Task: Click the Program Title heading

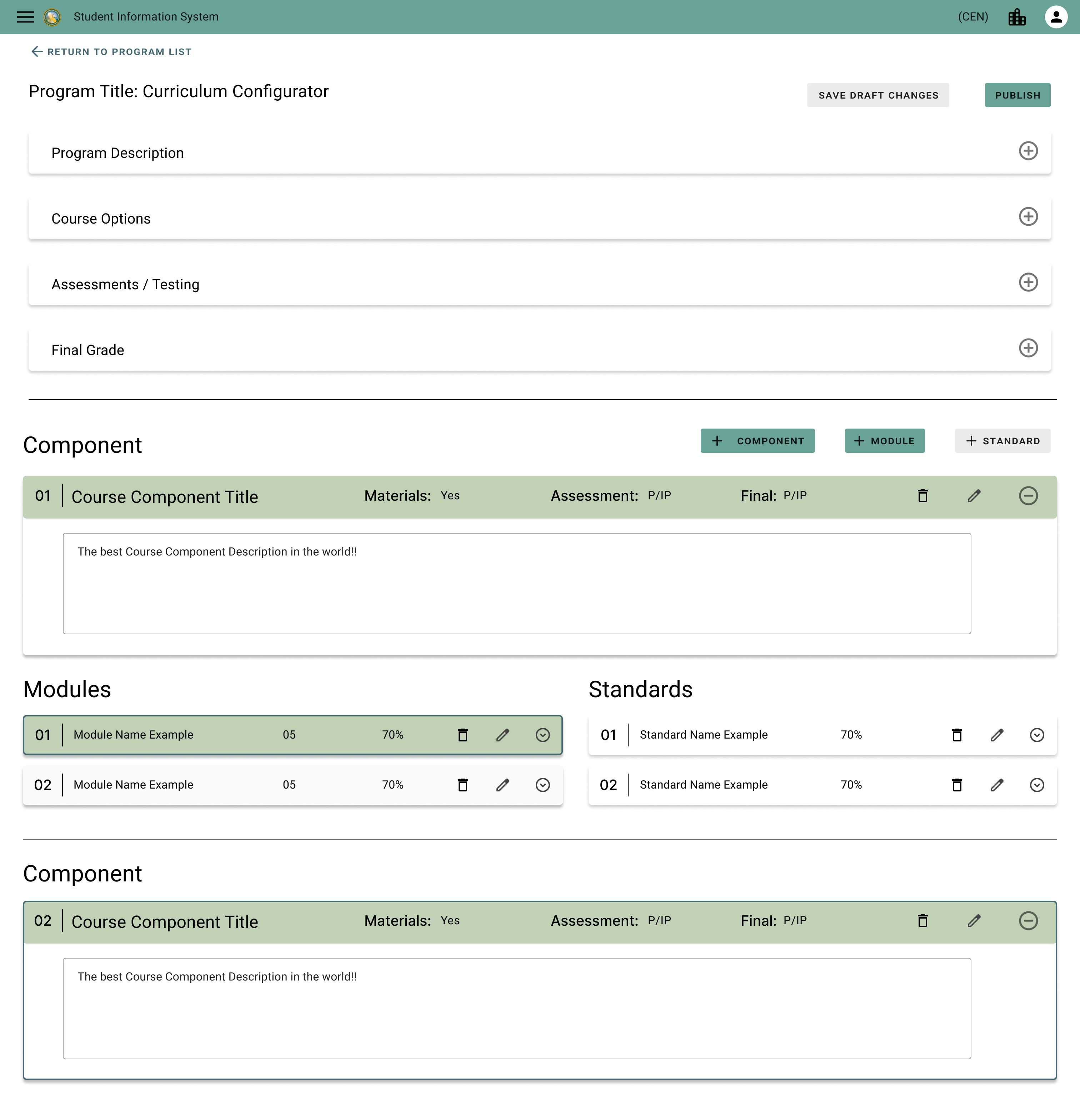Action: click(x=179, y=91)
